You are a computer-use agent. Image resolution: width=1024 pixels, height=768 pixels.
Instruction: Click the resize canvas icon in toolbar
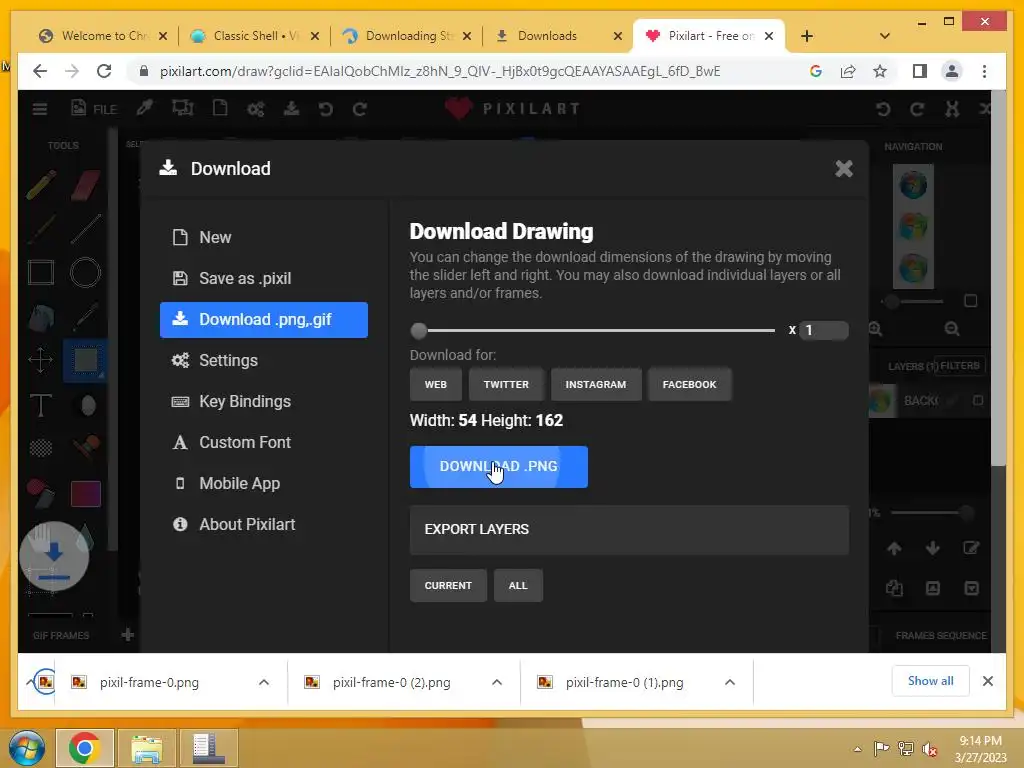tap(183, 108)
